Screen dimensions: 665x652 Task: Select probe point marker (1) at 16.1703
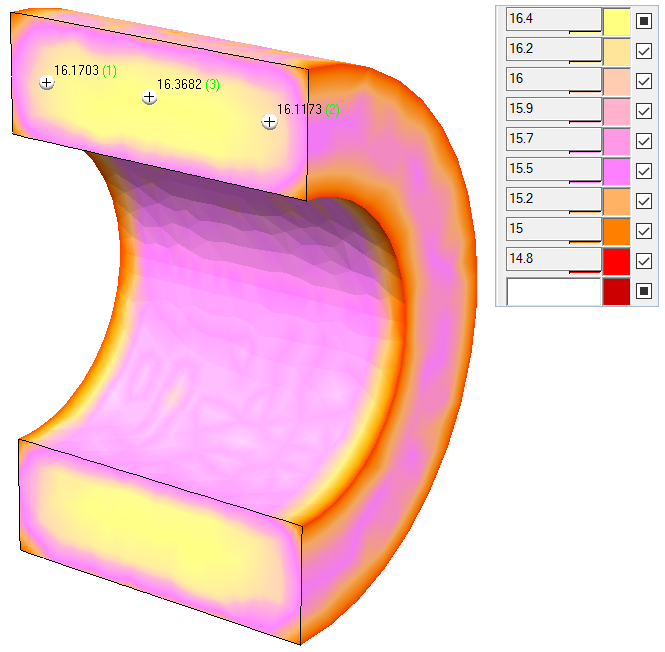pos(47,82)
